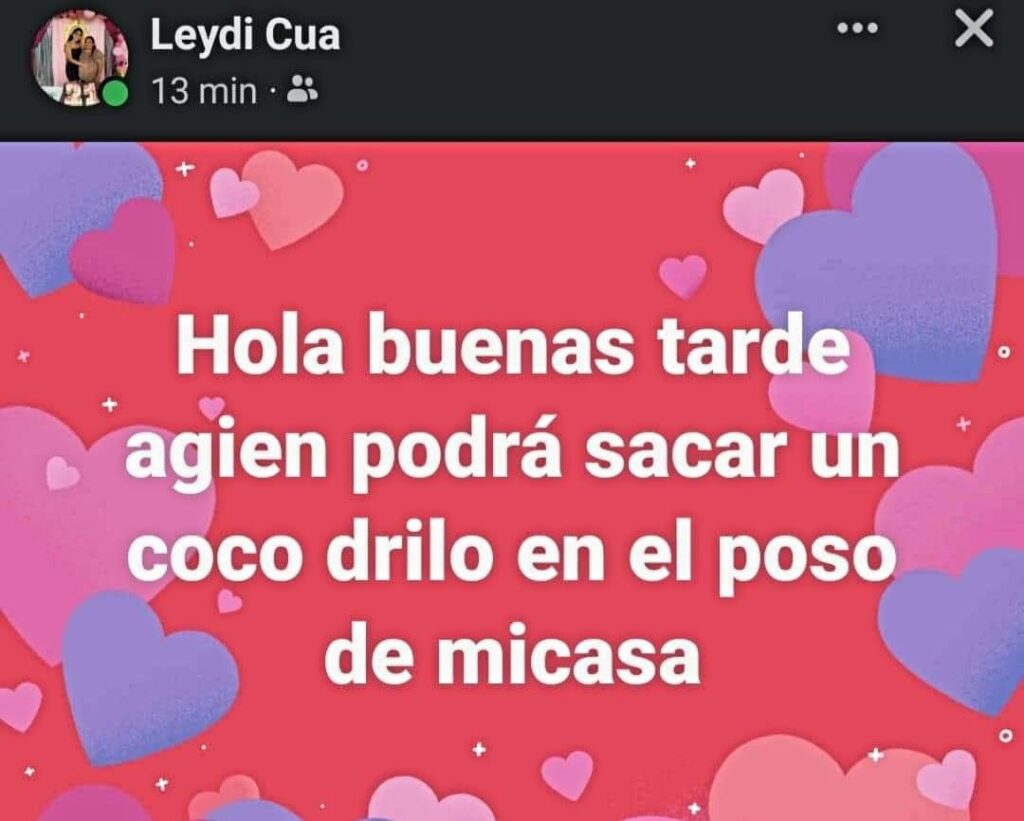The image size is (1024, 821).
Task: Click the purple heart right of 'poso'
Action: (953, 630)
